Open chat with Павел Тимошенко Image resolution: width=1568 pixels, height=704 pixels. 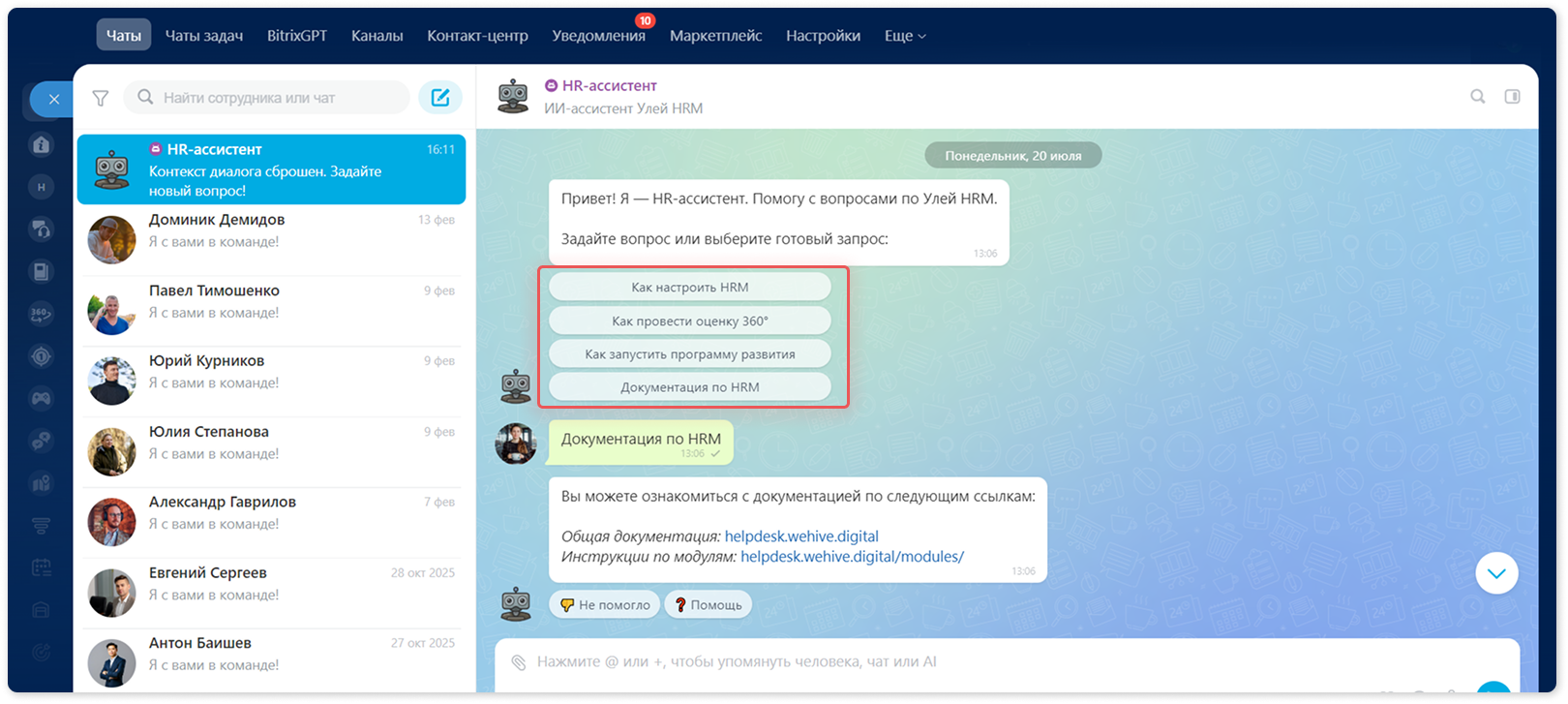click(271, 311)
